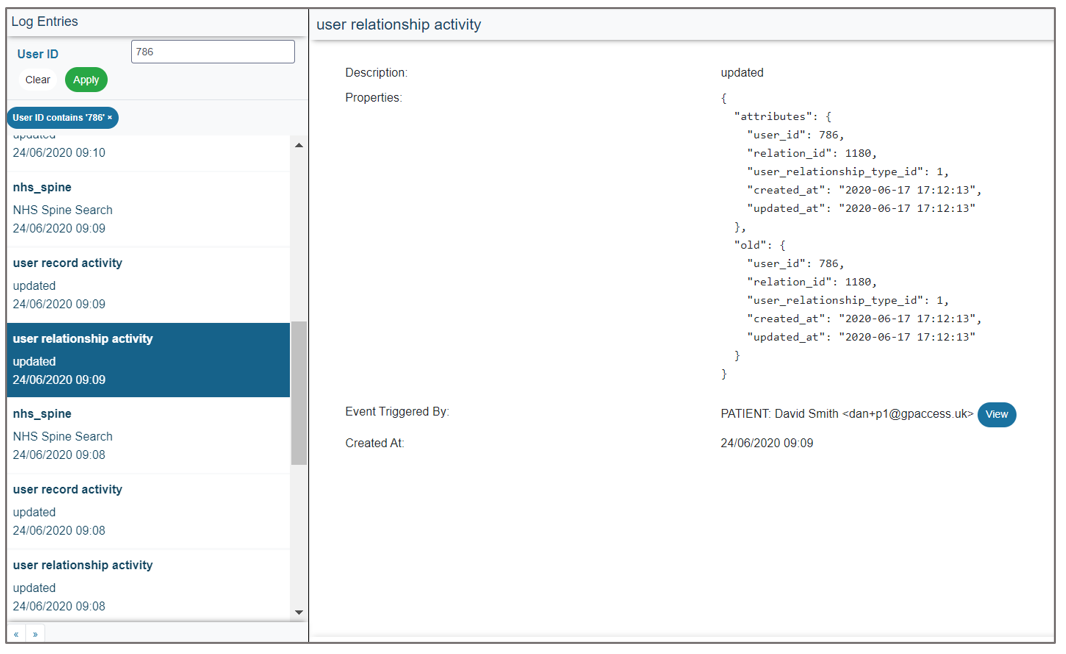Click the scroll down arrow in log list

click(x=298, y=612)
